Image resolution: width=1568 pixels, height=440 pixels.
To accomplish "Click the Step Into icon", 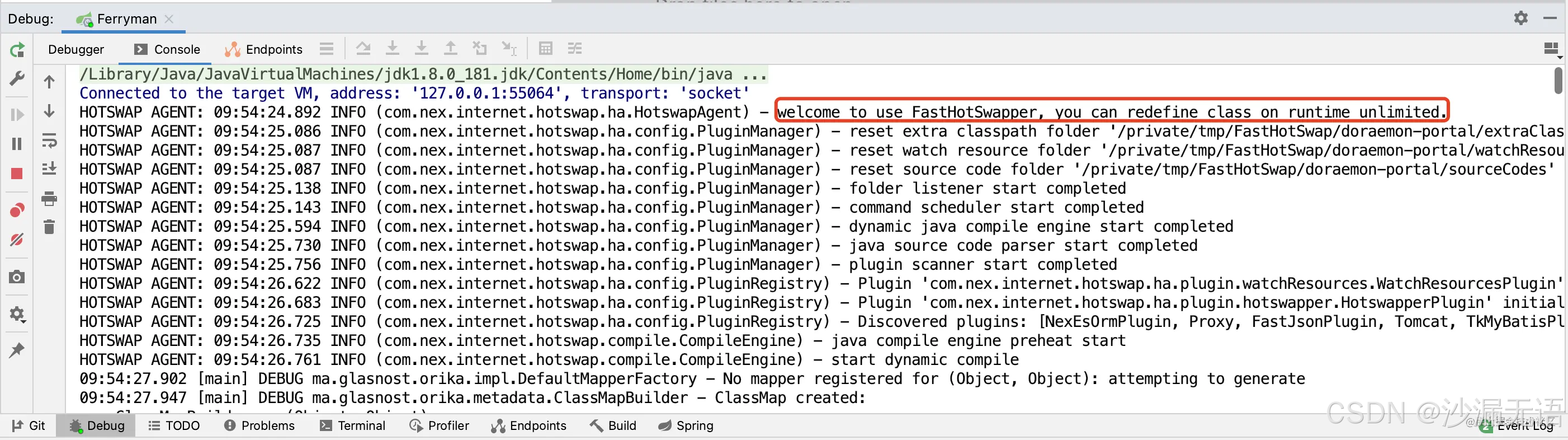I will (x=421, y=48).
